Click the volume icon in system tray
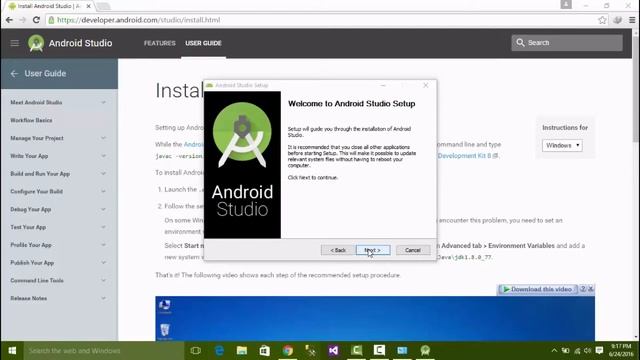The height and width of the screenshot is (360, 640). pos(587,351)
